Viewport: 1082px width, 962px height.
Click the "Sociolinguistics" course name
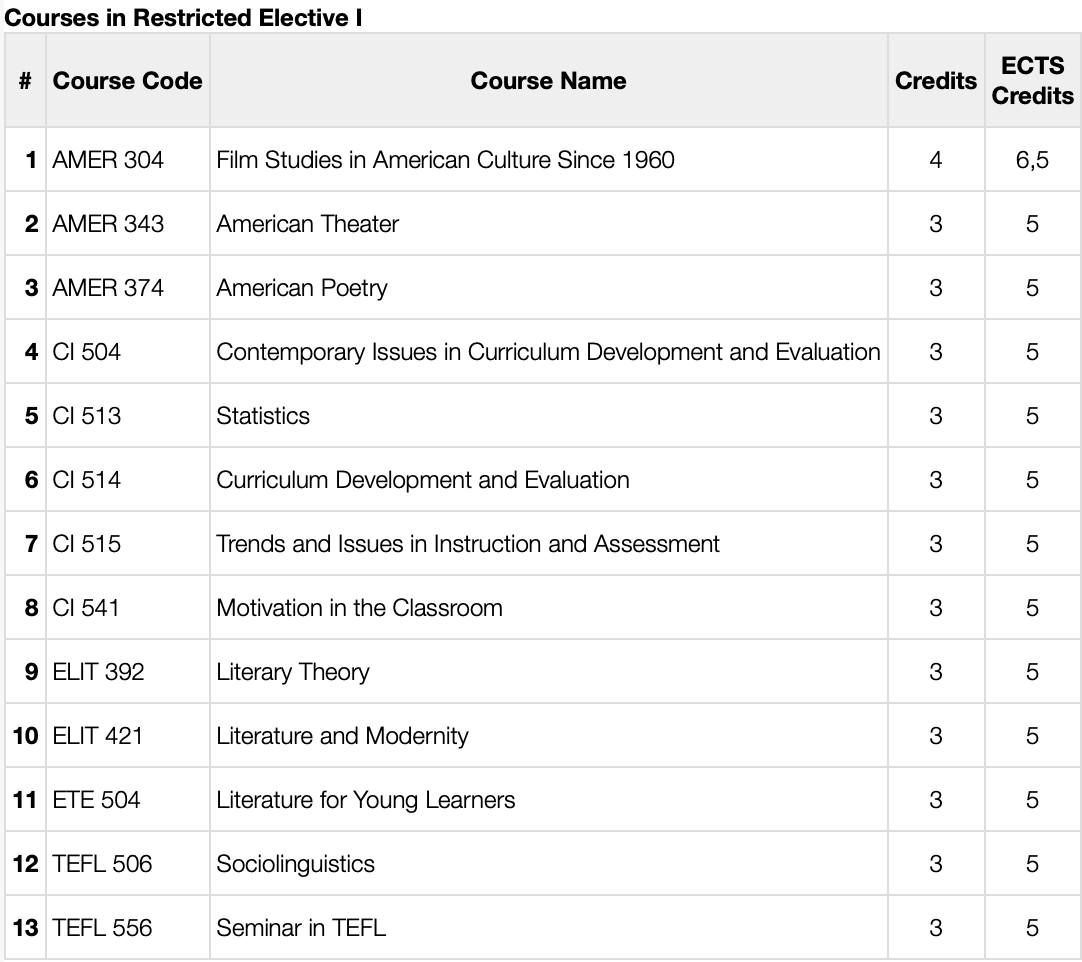293,863
